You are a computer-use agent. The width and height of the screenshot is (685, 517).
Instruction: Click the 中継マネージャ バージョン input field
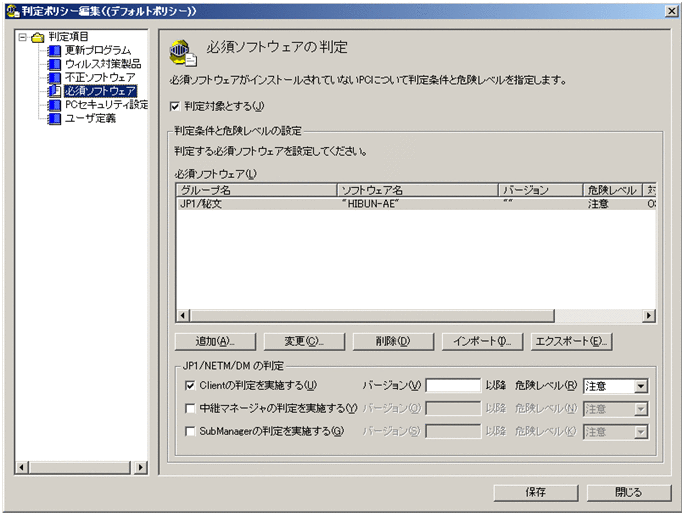453,408
